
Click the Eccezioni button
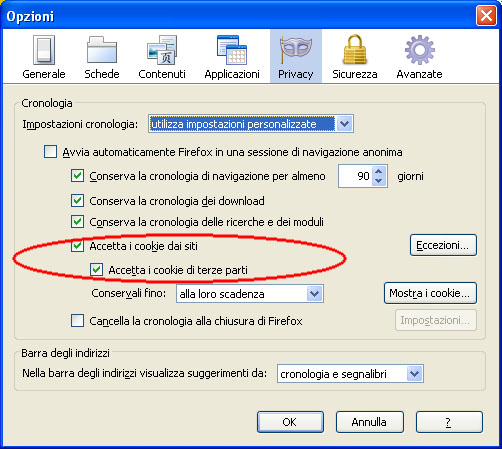(x=443, y=245)
